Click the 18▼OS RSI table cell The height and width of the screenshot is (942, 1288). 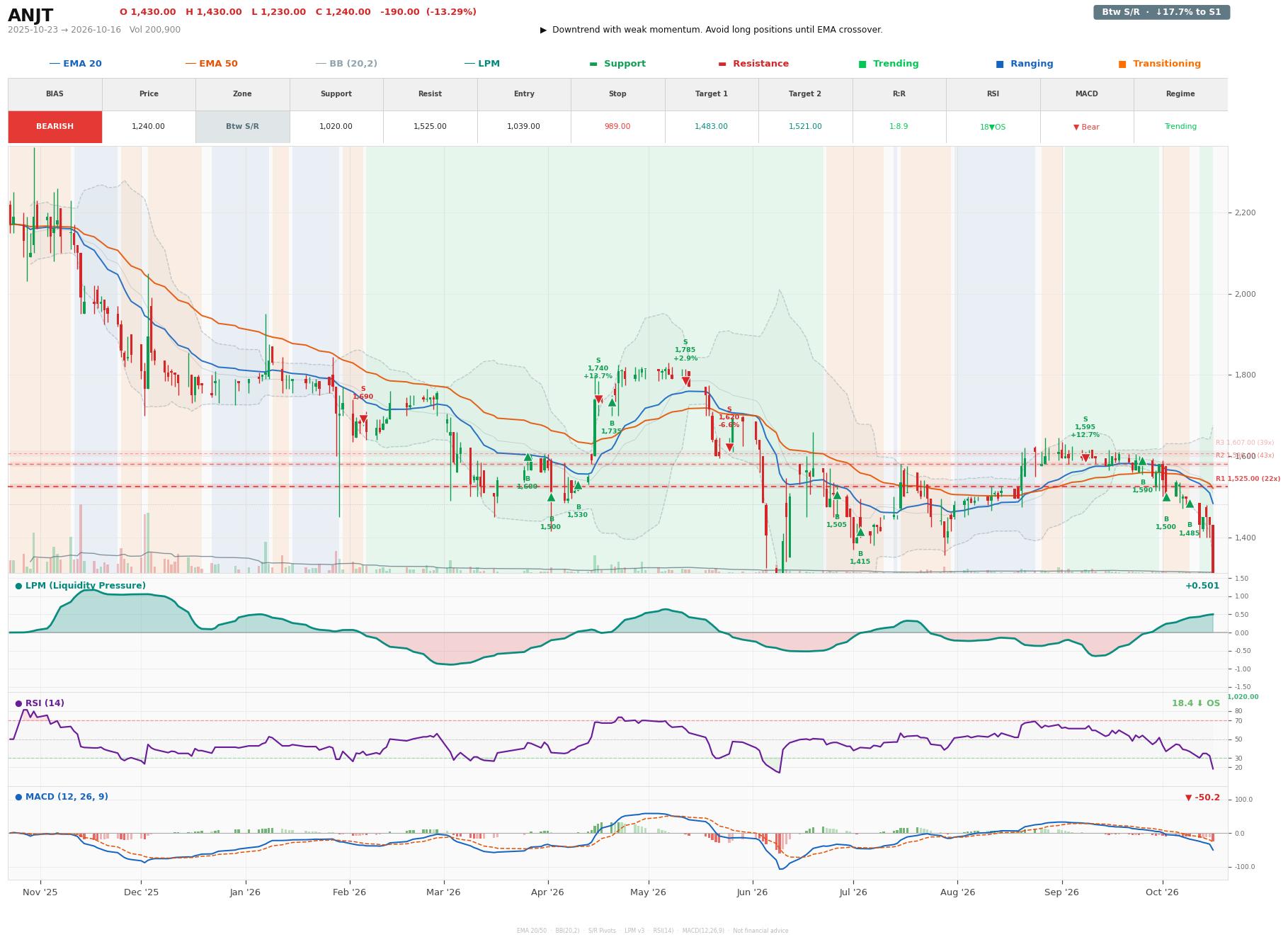tap(993, 127)
